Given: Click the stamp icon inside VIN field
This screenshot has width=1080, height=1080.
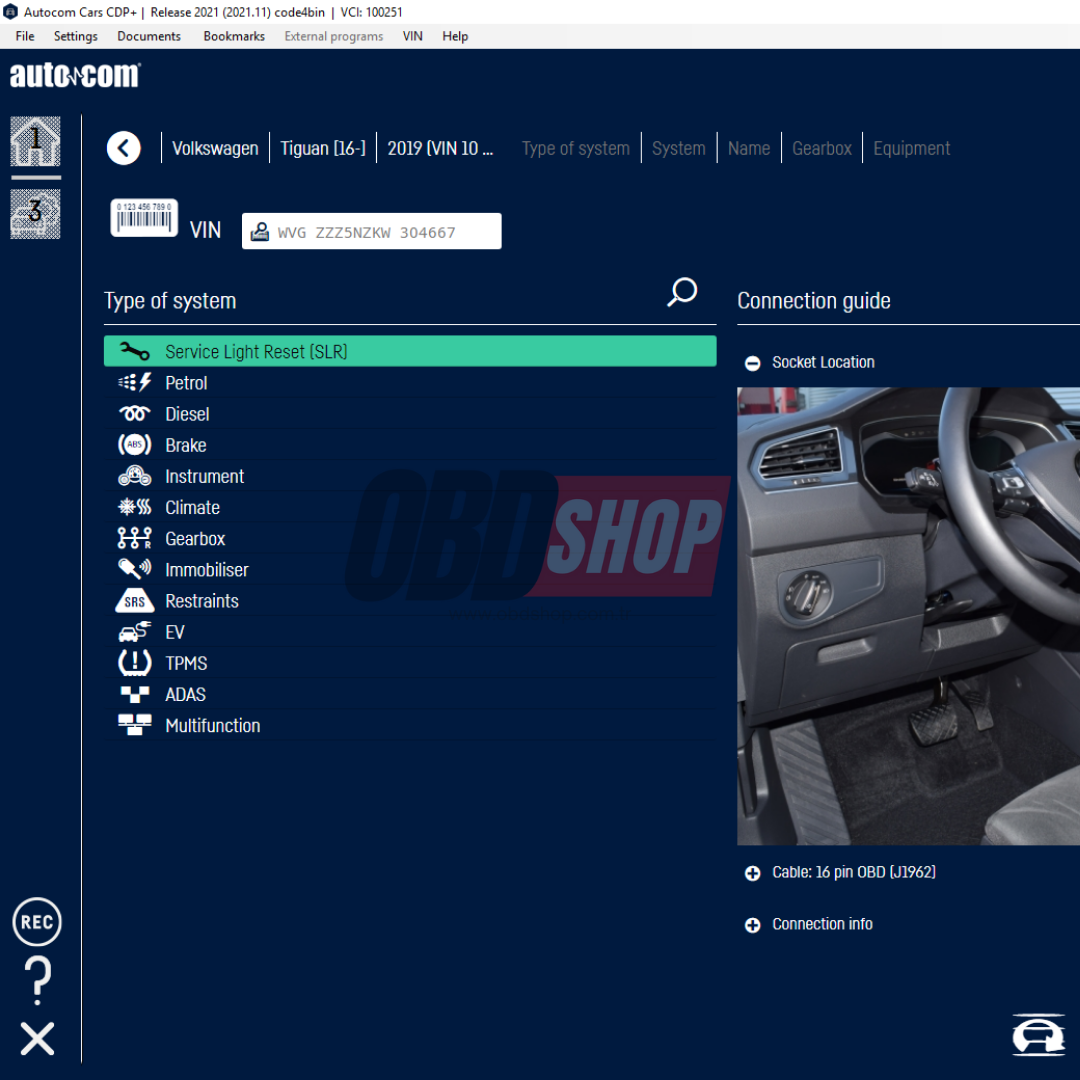Looking at the screenshot, I should point(260,231).
